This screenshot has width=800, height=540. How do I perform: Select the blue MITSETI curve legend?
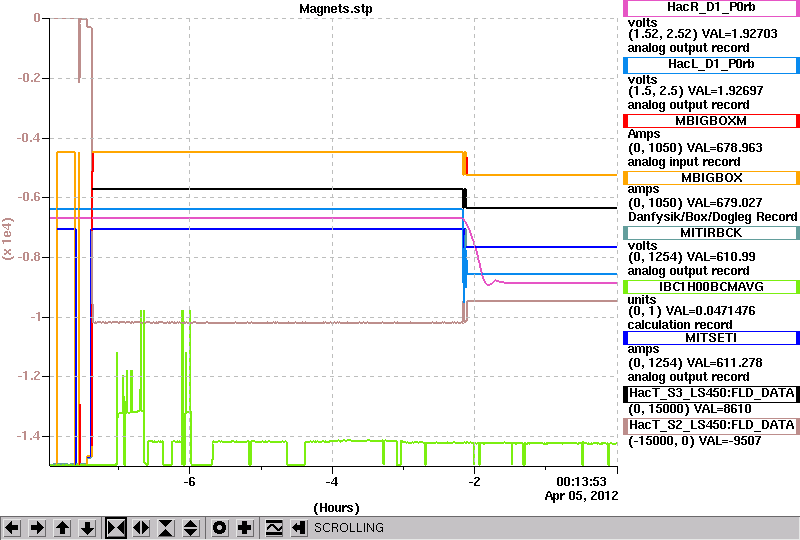coord(711,338)
